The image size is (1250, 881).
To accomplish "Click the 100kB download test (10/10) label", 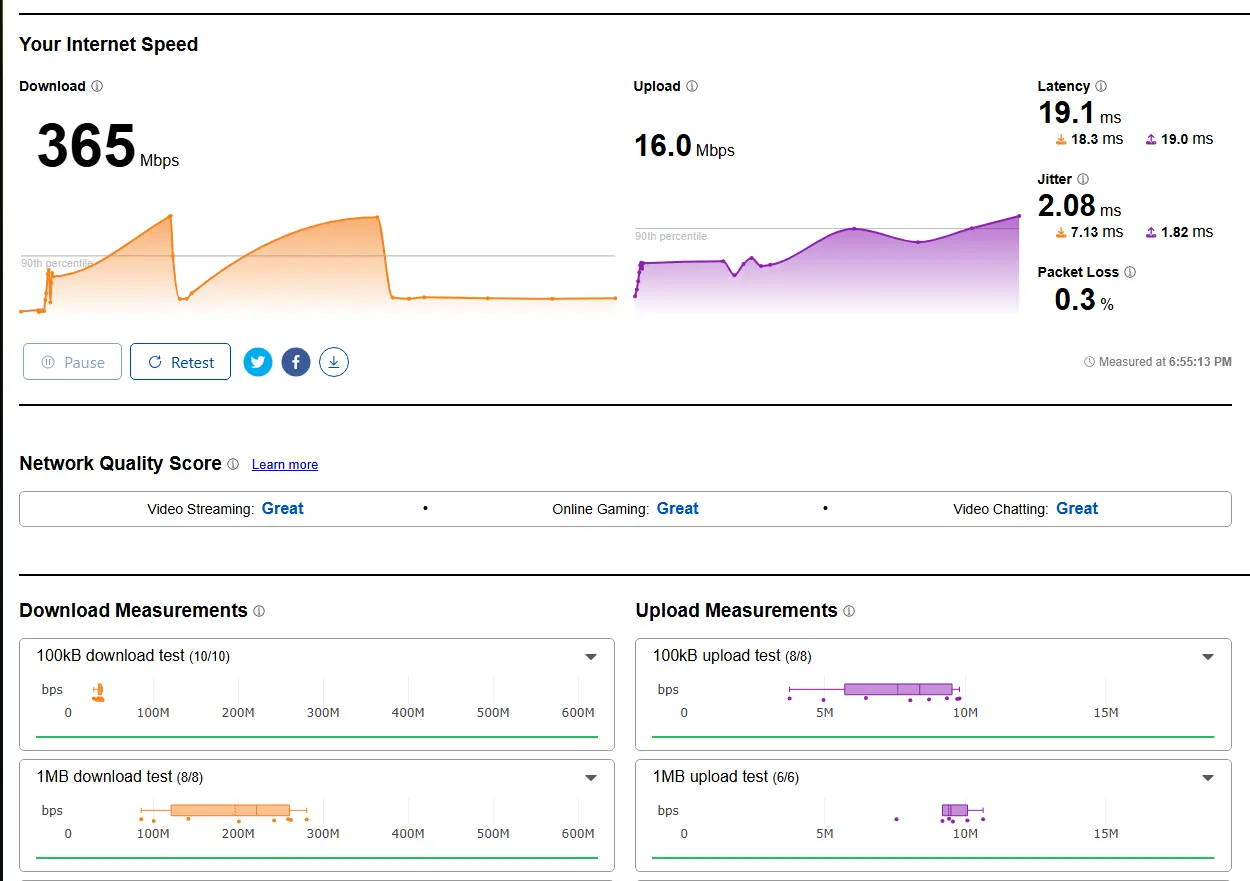I will coord(133,656).
